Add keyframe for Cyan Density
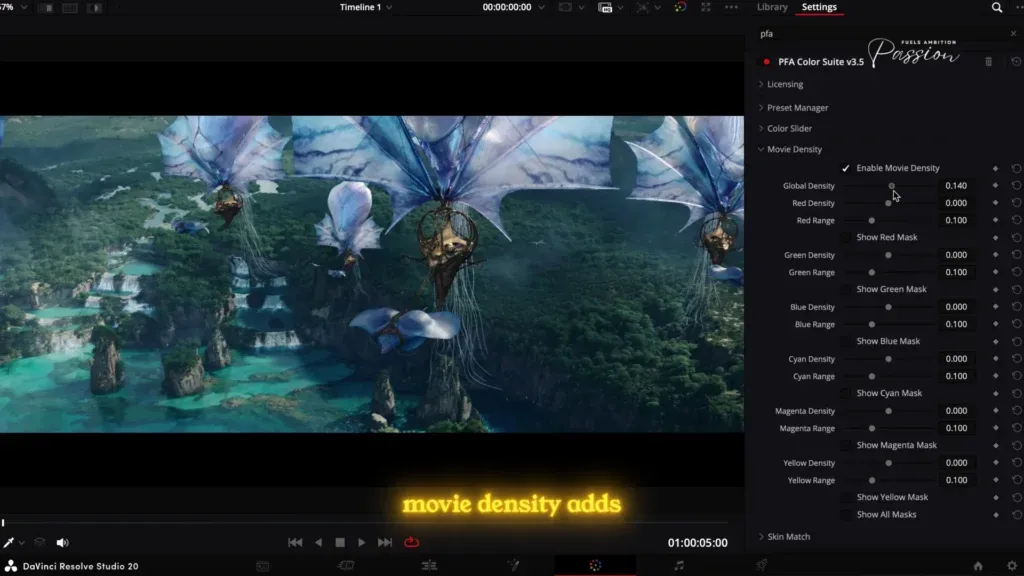 [x=995, y=359]
